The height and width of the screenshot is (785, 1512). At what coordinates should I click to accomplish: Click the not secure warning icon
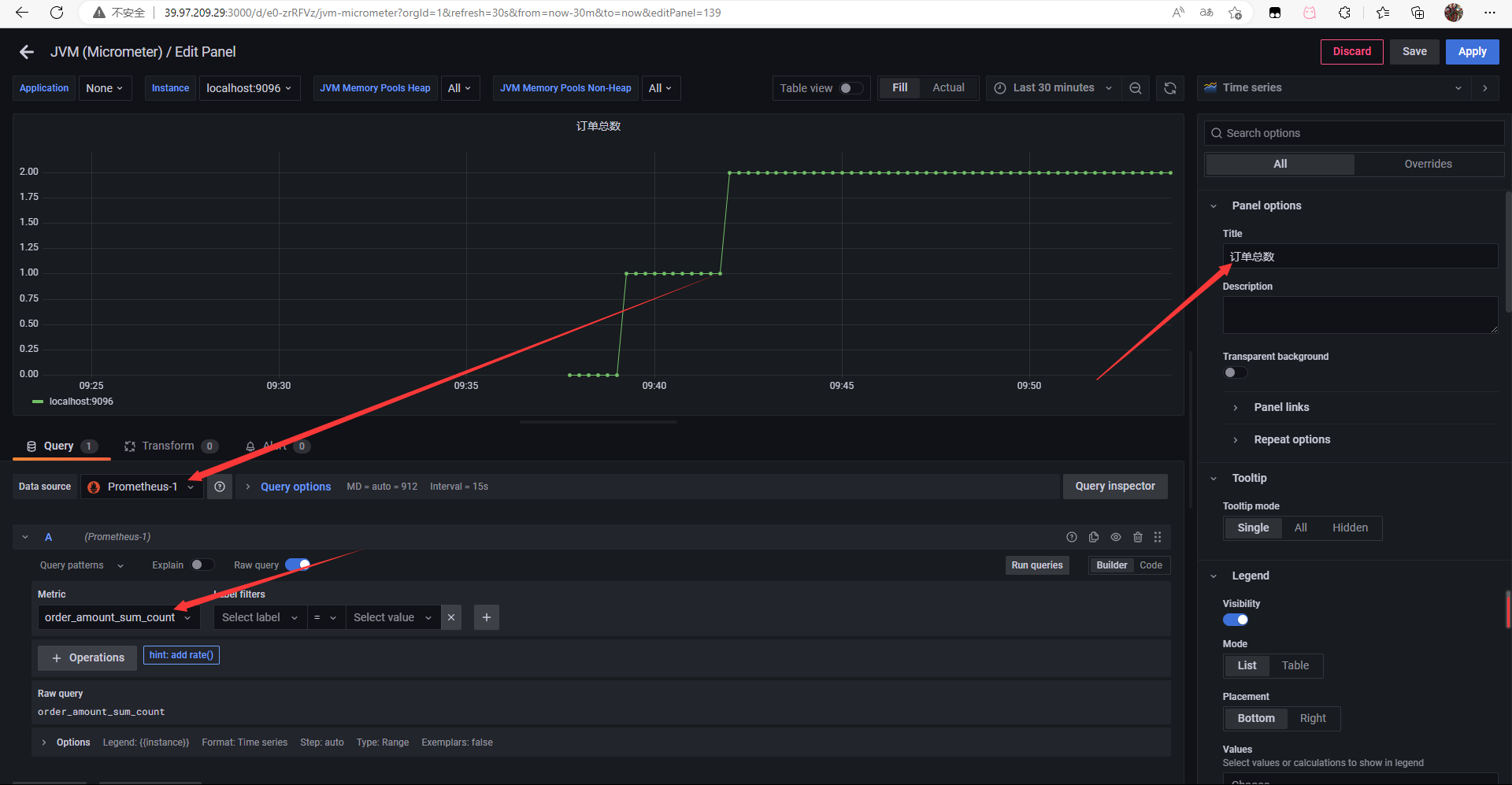coord(99,13)
